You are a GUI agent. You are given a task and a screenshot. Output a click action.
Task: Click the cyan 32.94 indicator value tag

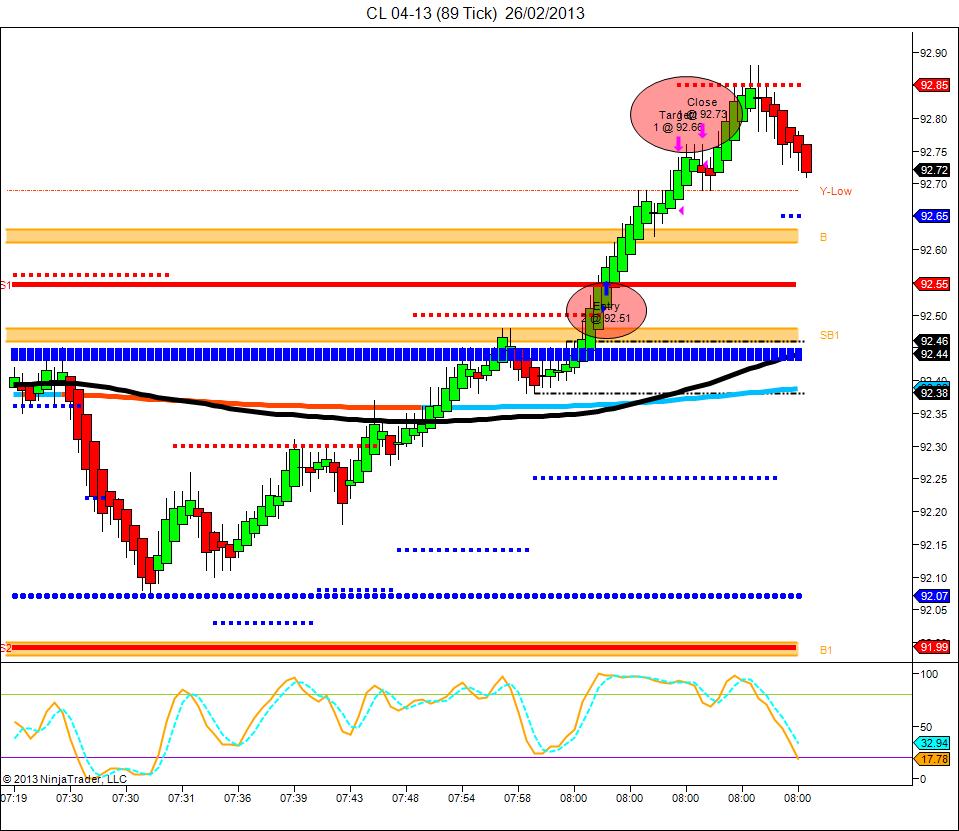[932, 744]
